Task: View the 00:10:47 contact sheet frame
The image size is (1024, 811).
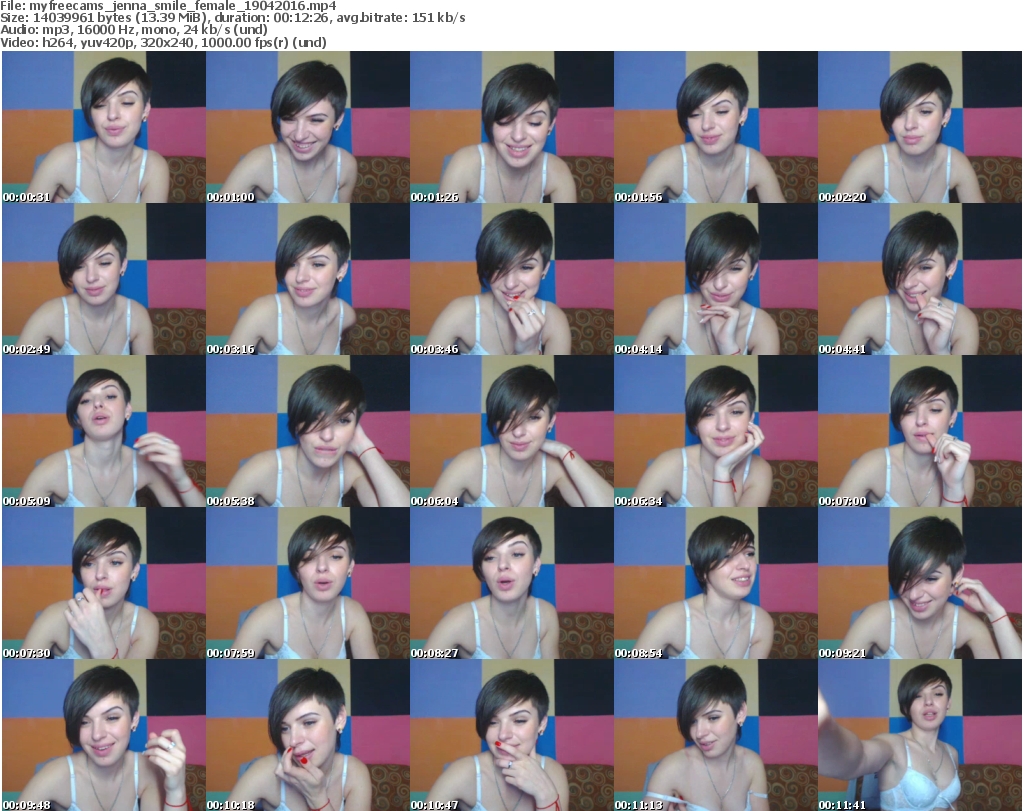Action: [x=511, y=735]
